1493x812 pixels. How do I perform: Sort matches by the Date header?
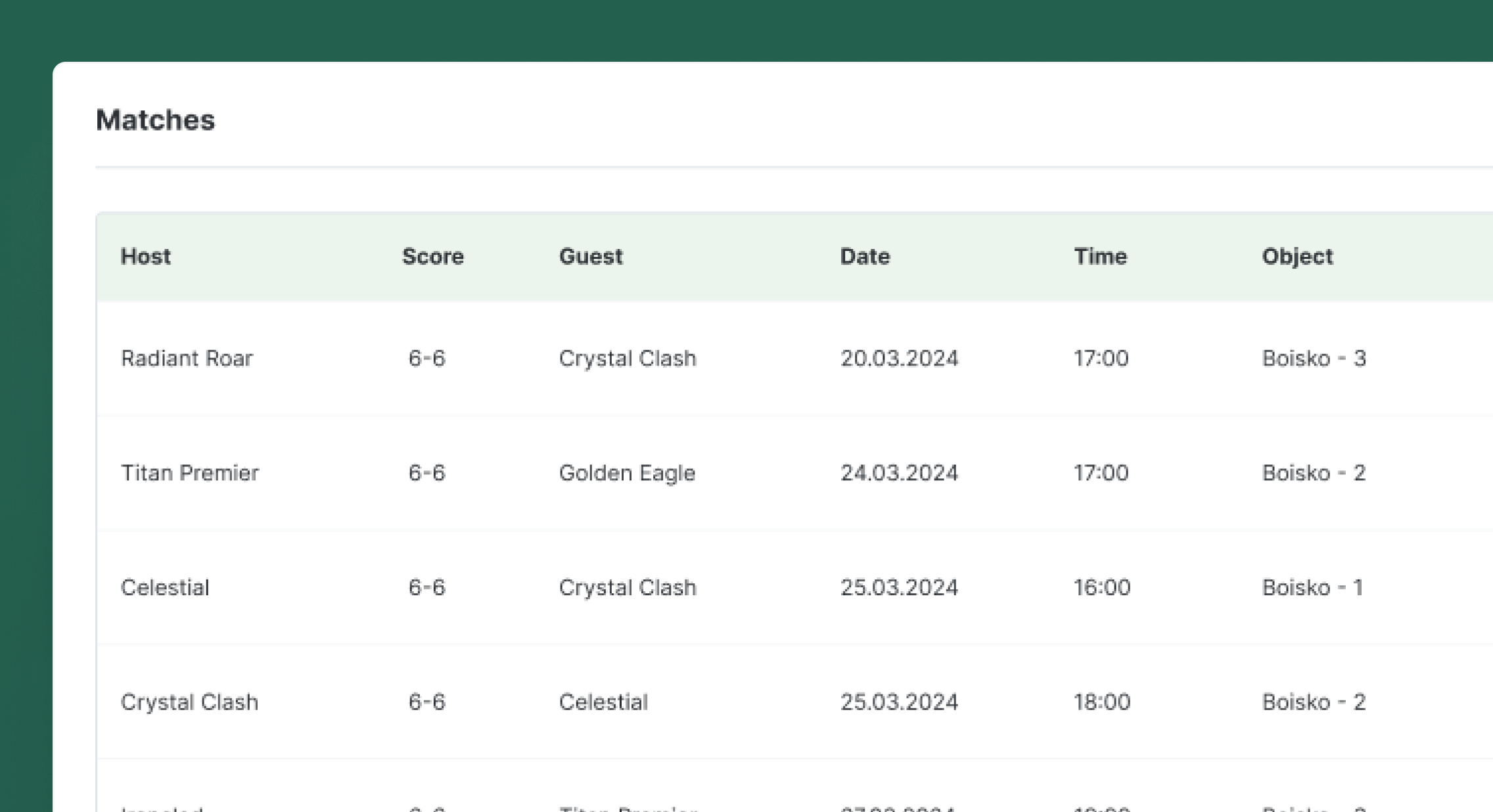pyautogui.click(x=864, y=256)
